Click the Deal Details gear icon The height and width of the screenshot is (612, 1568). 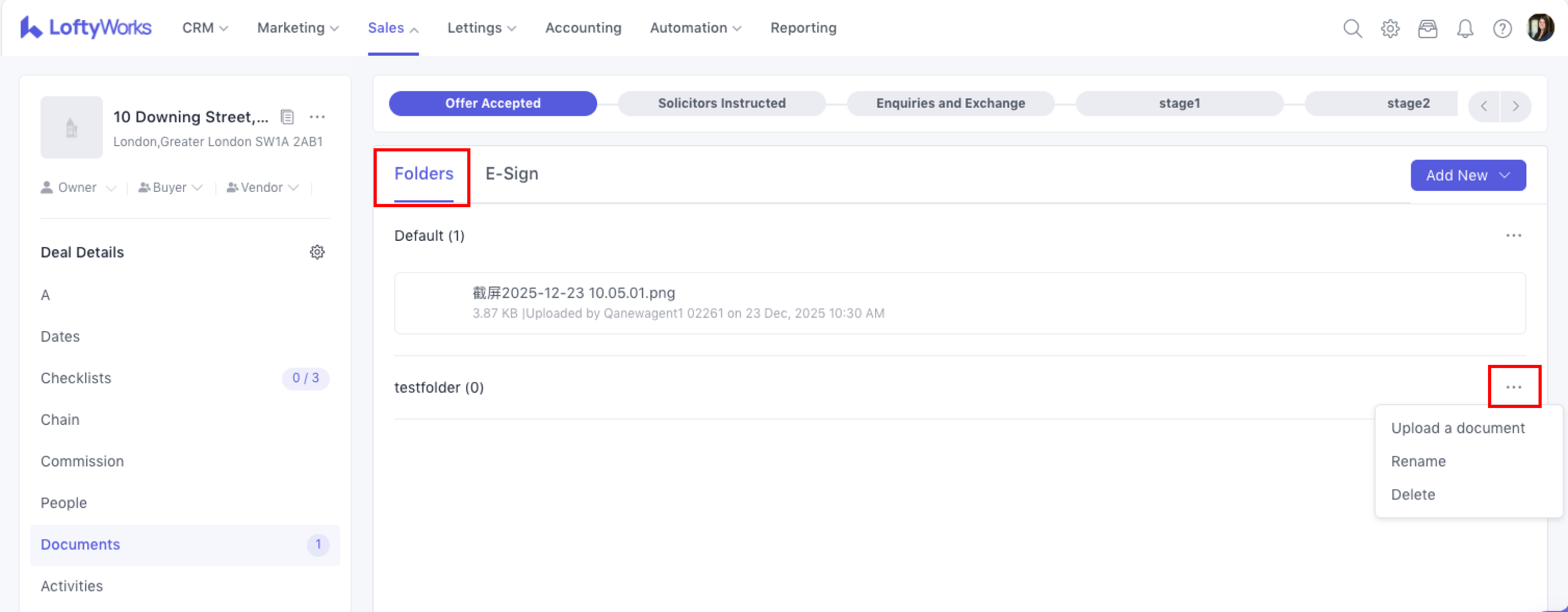(317, 252)
